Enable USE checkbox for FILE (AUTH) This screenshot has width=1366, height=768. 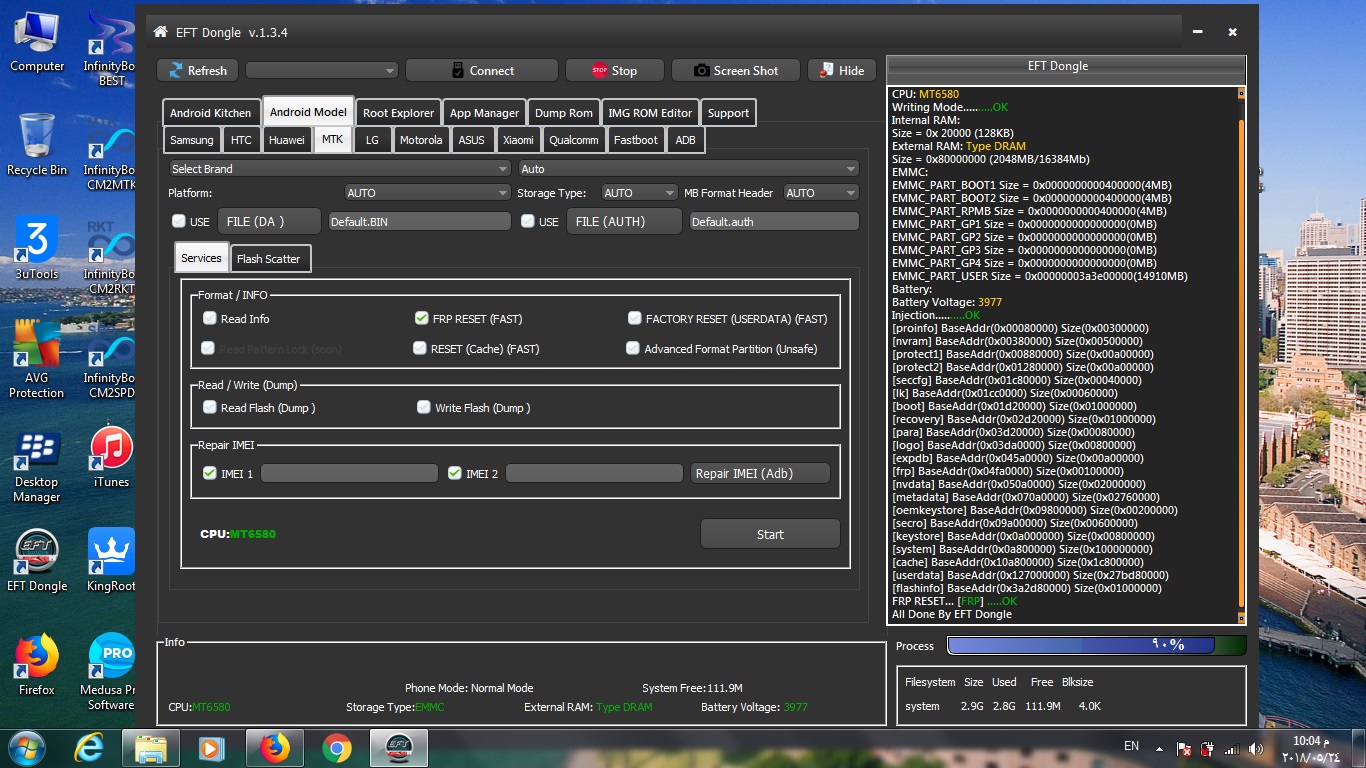[528, 221]
